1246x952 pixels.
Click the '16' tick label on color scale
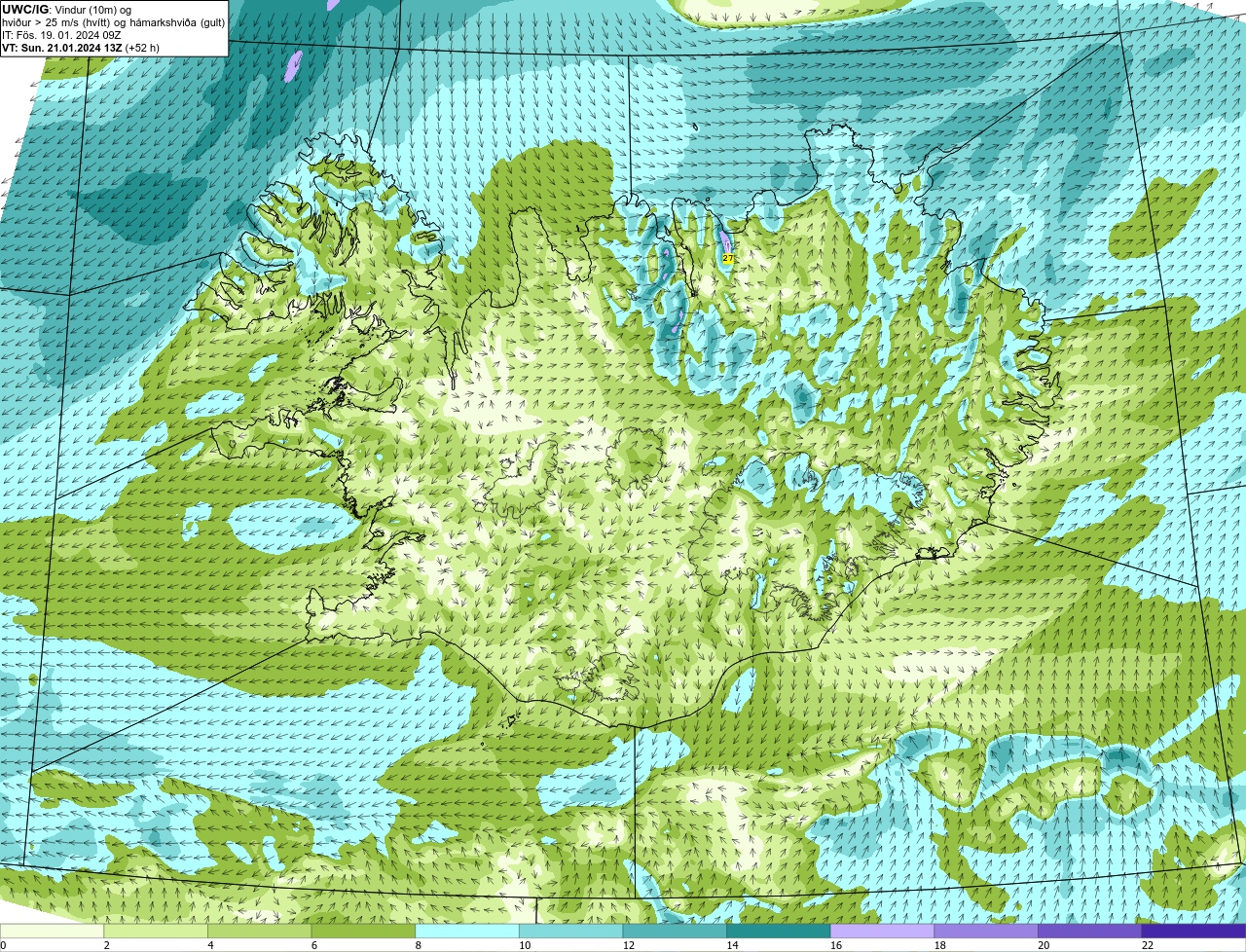click(836, 945)
